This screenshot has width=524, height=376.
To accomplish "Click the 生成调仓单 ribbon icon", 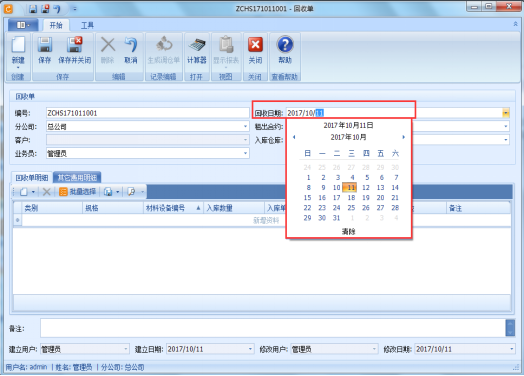I will pos(164,51).
